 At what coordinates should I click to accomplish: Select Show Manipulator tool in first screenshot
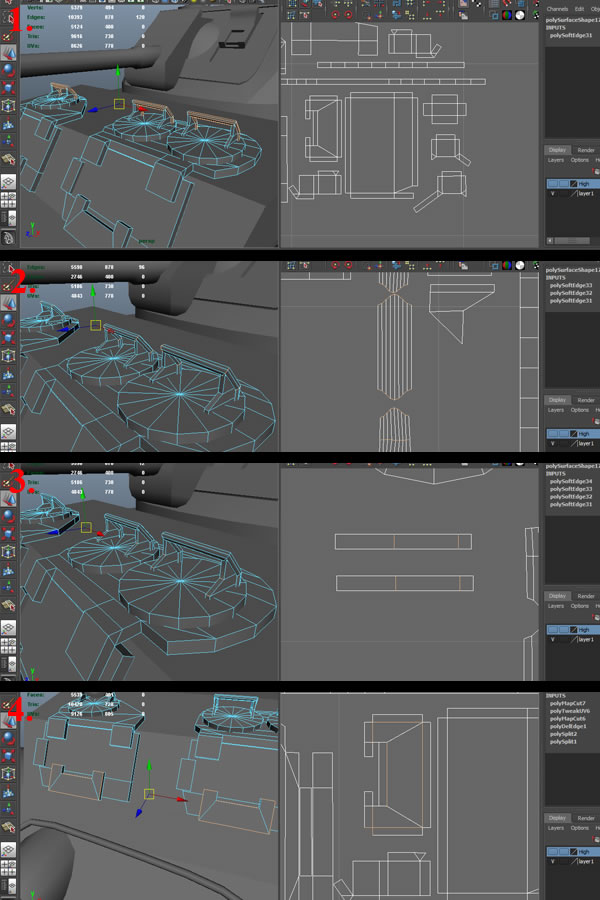8,141
